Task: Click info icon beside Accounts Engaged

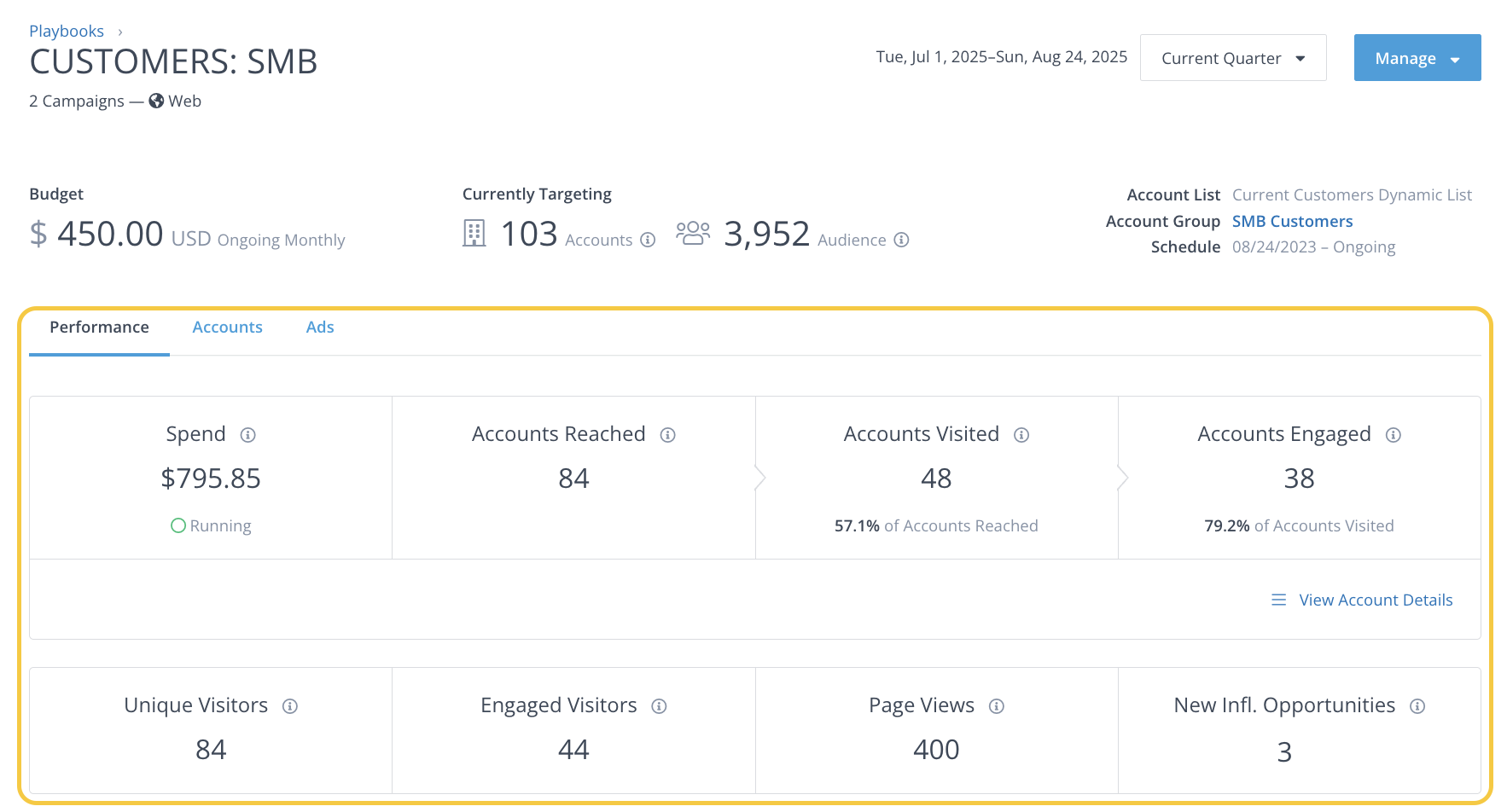Action: 1394,435
